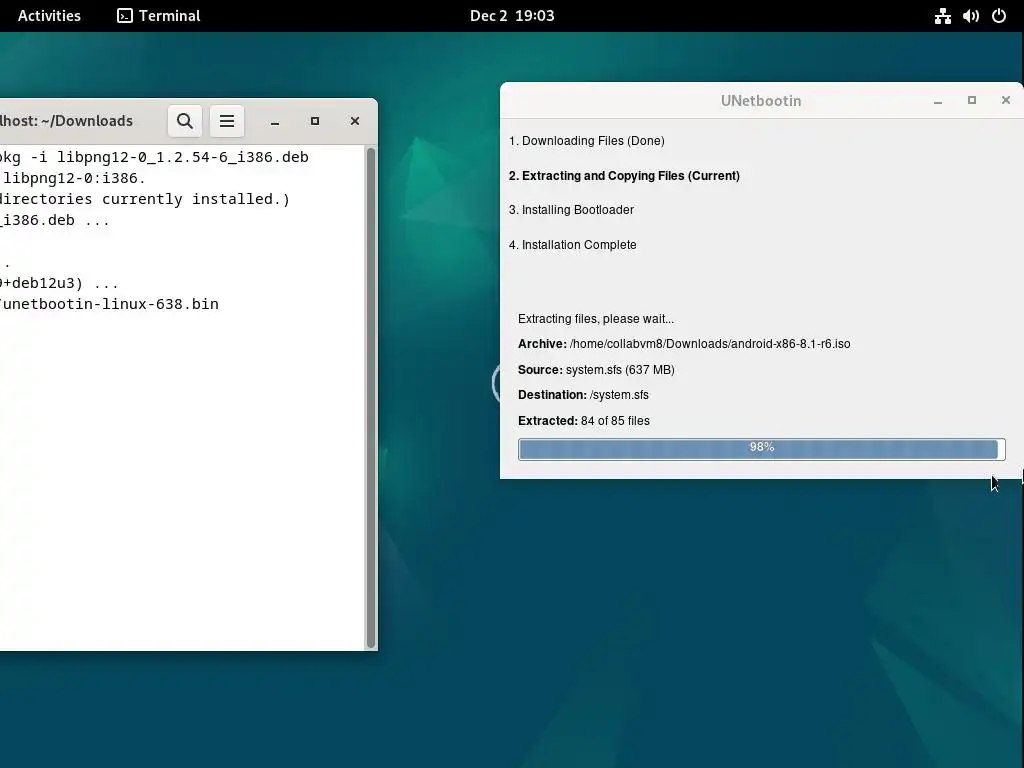Image resolution: width=1024 pixels, height=768 pixels.
Task: Click the Archive path android-x86-8.1-r6.iso
Action: 710,344
